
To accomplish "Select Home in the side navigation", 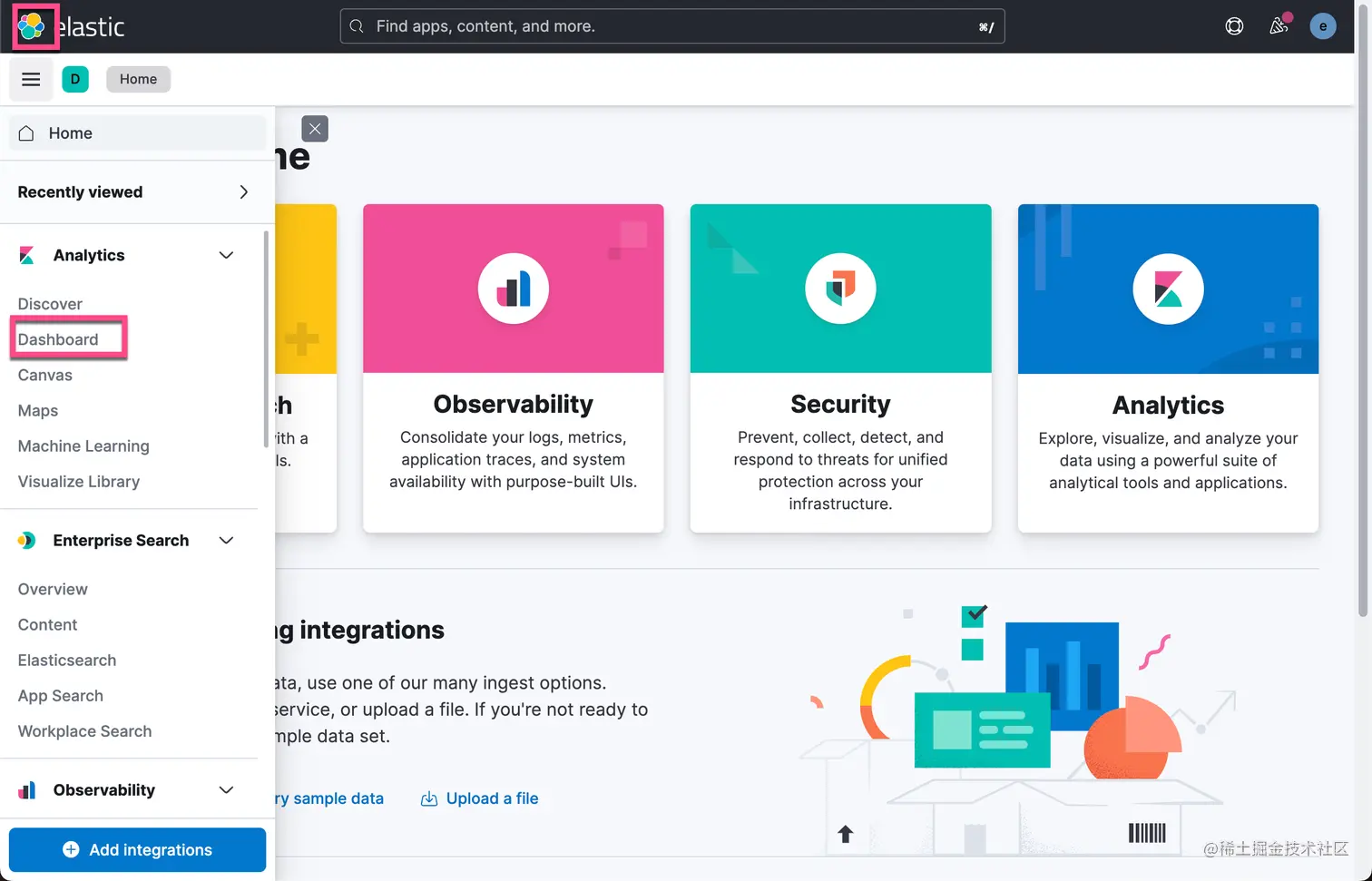I will [x=137, y=133].
